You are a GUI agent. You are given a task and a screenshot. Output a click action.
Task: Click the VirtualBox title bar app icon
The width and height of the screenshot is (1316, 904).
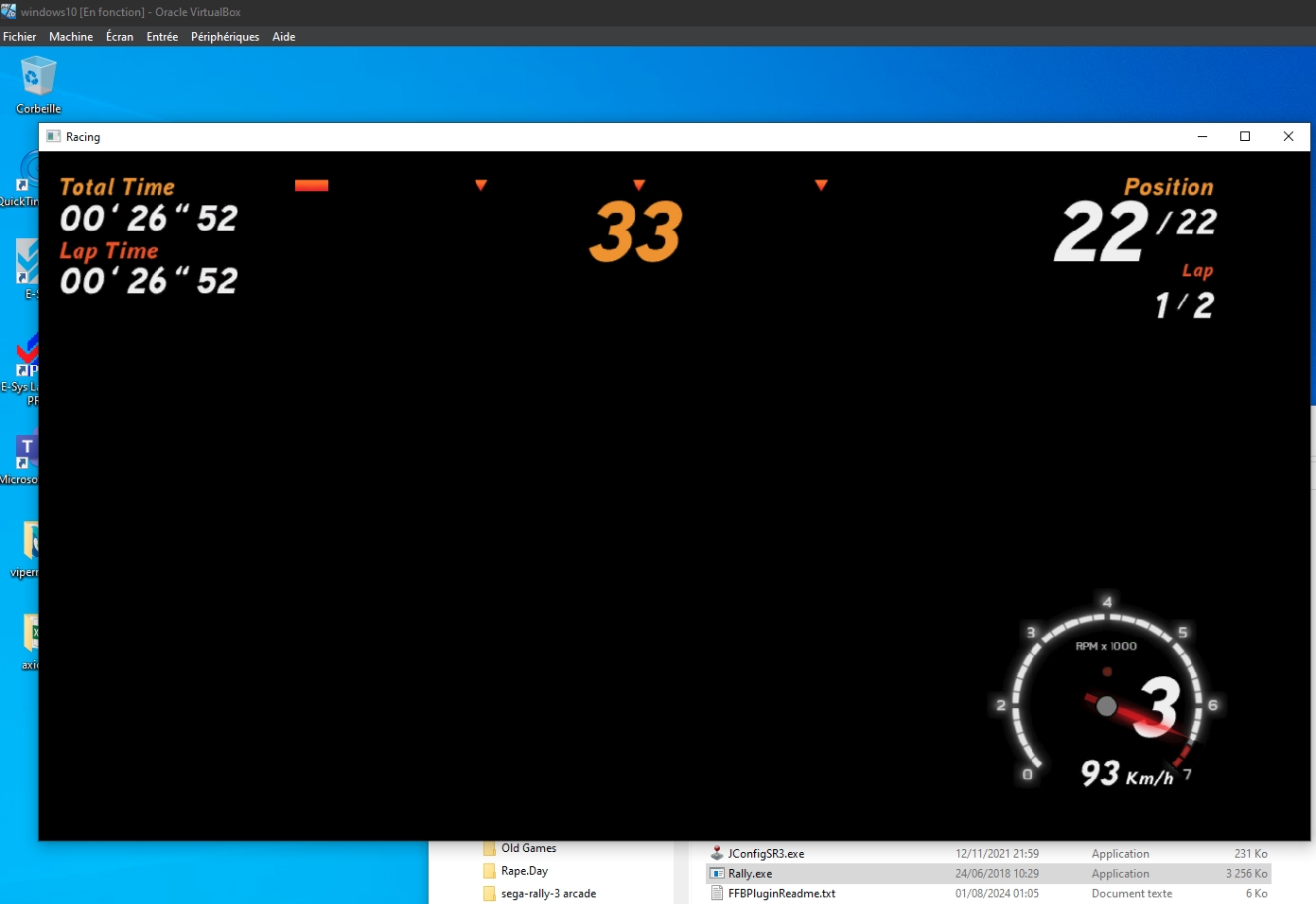click(x=9, y=11)
